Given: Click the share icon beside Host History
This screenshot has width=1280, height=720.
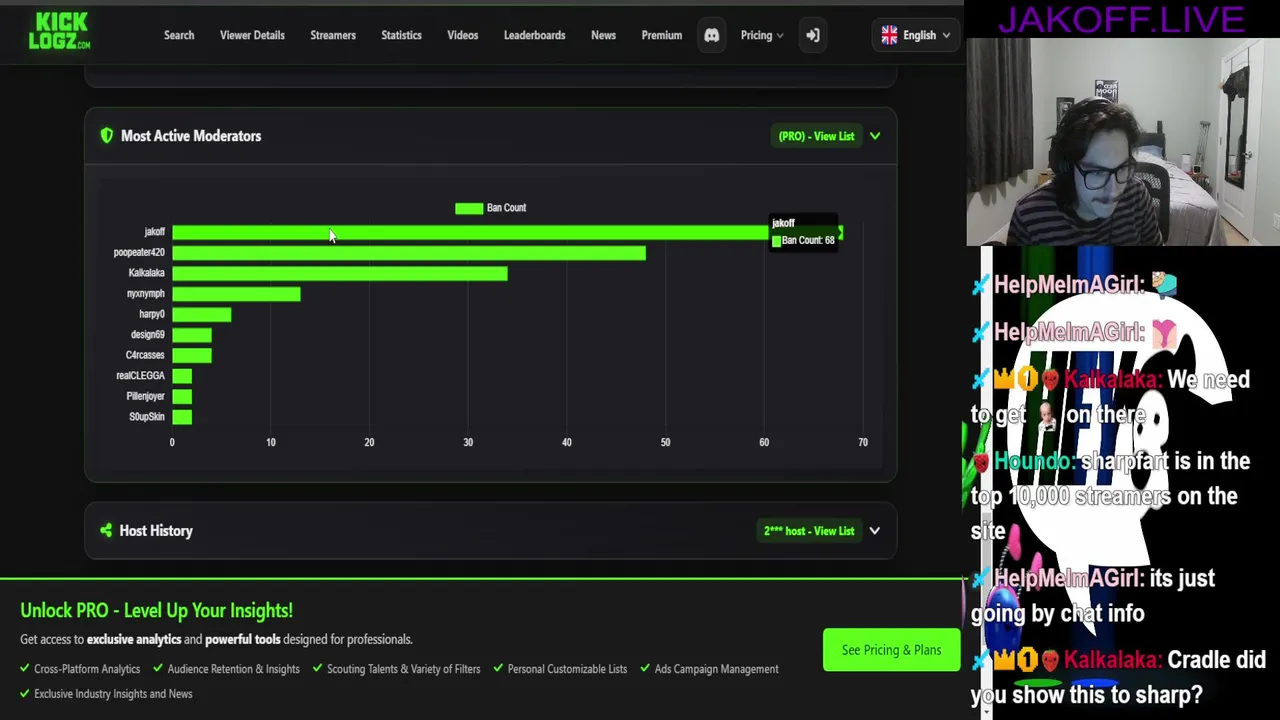Looking at the screenshot, I should coord(106,531).
